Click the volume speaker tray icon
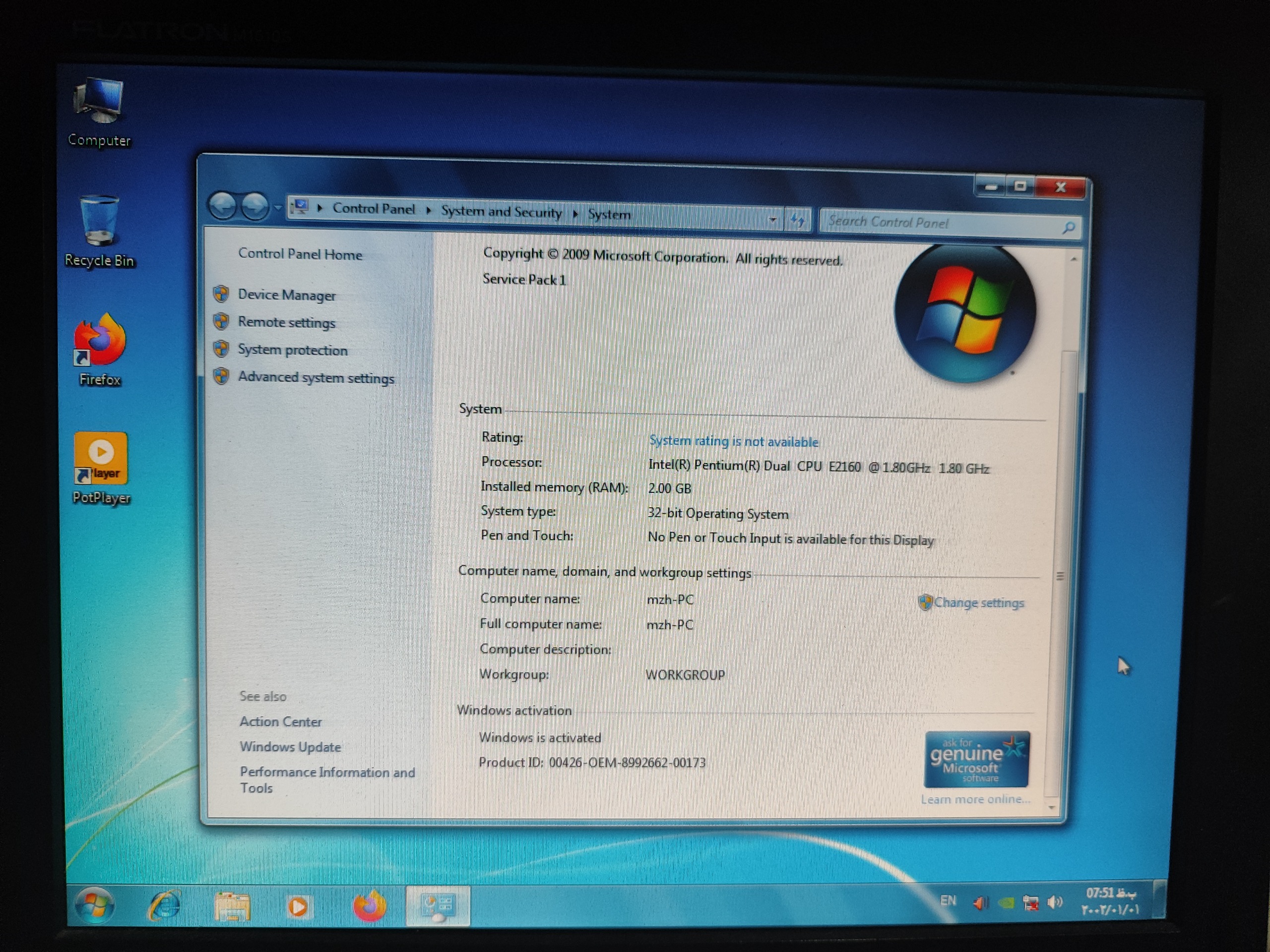This screenshot has width=1270, height=952. click(1054, 902)
